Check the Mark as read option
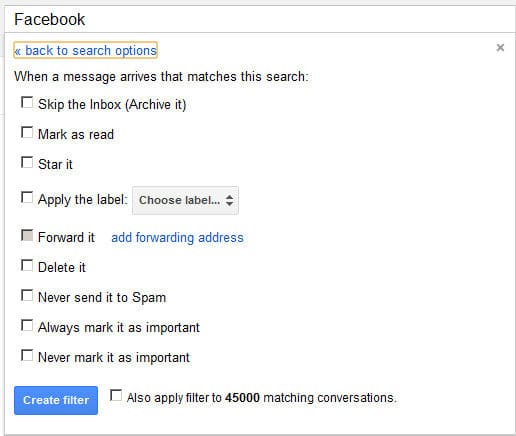This screenshot has height=436, width=516. [x=27, y=132]
